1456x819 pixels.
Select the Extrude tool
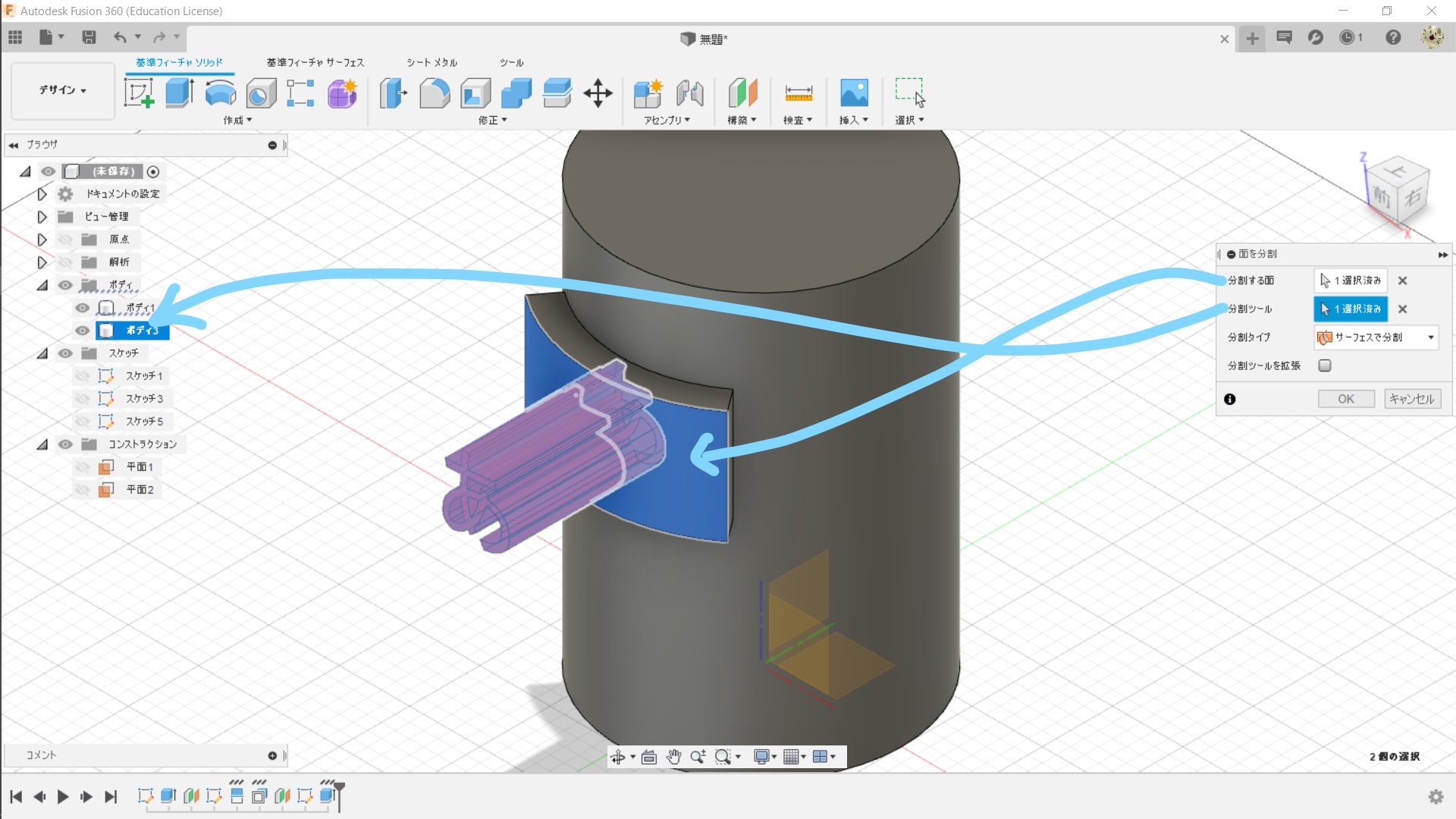coord(180,93)
